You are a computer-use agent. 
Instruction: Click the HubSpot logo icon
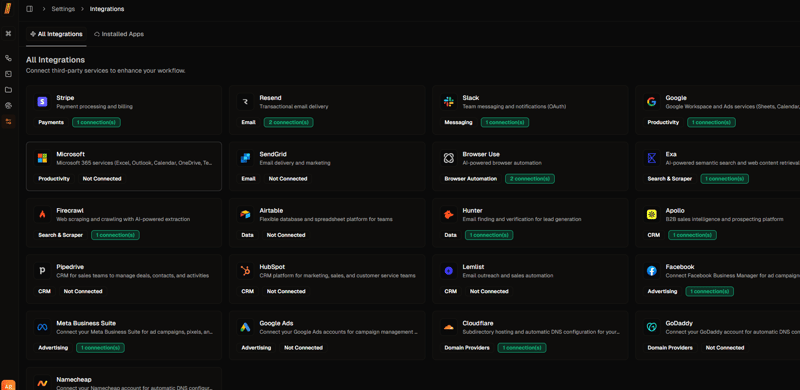pos(245,271)
